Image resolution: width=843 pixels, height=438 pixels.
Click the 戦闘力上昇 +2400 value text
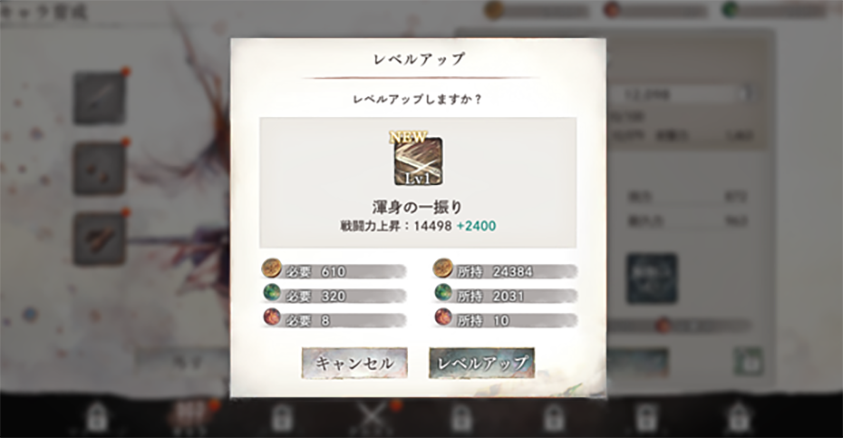[x=476, y=226]
